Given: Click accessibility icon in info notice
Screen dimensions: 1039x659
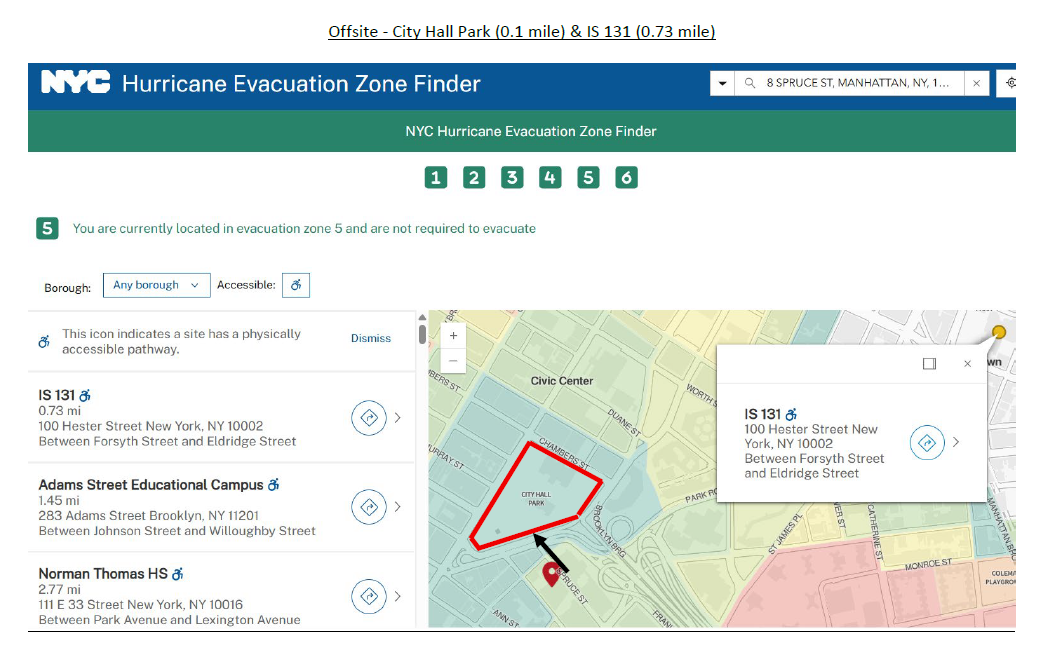Looking at the screenshot, I should click(44, 342).
